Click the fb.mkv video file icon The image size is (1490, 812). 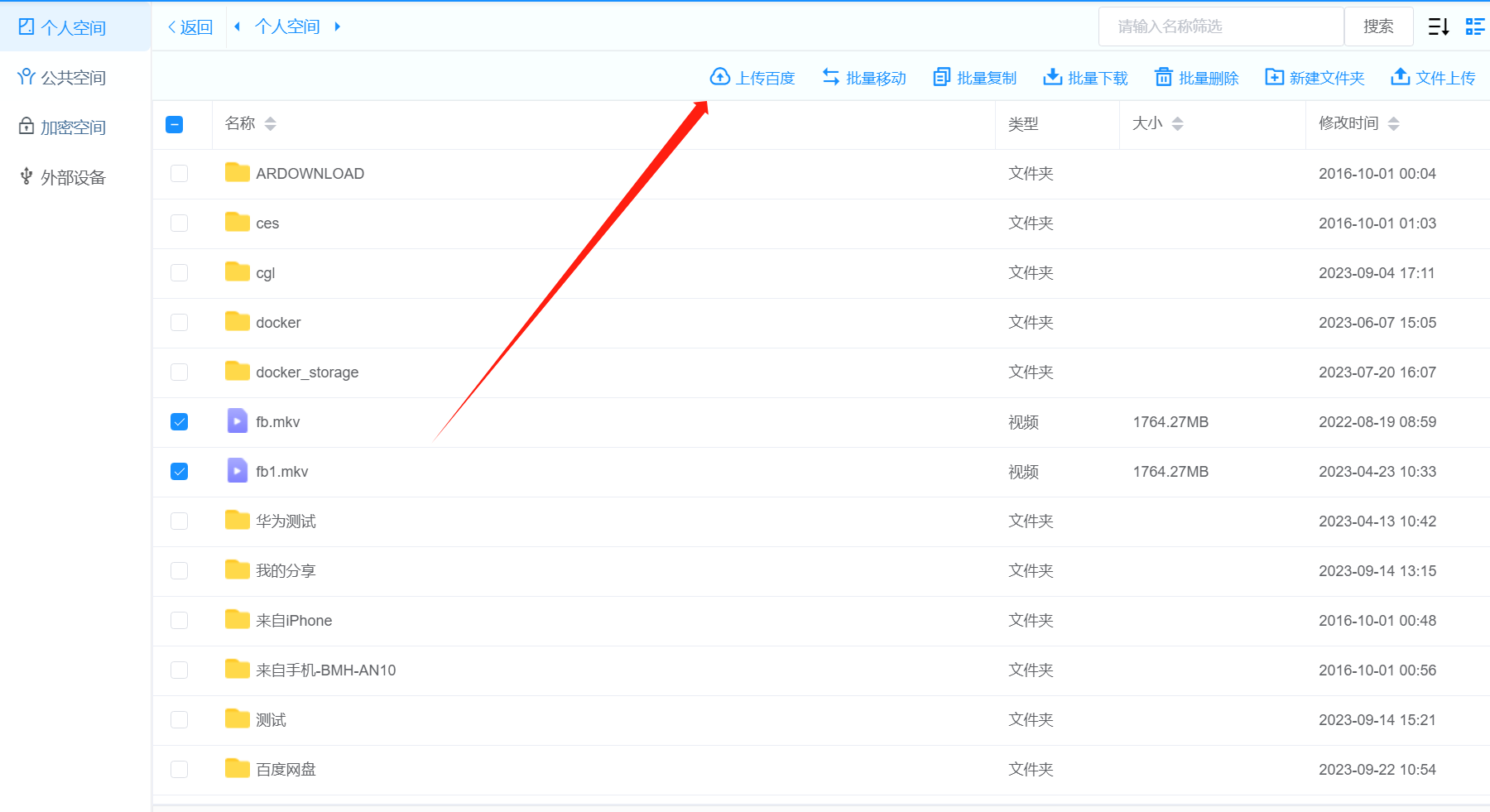click(238, 421)
